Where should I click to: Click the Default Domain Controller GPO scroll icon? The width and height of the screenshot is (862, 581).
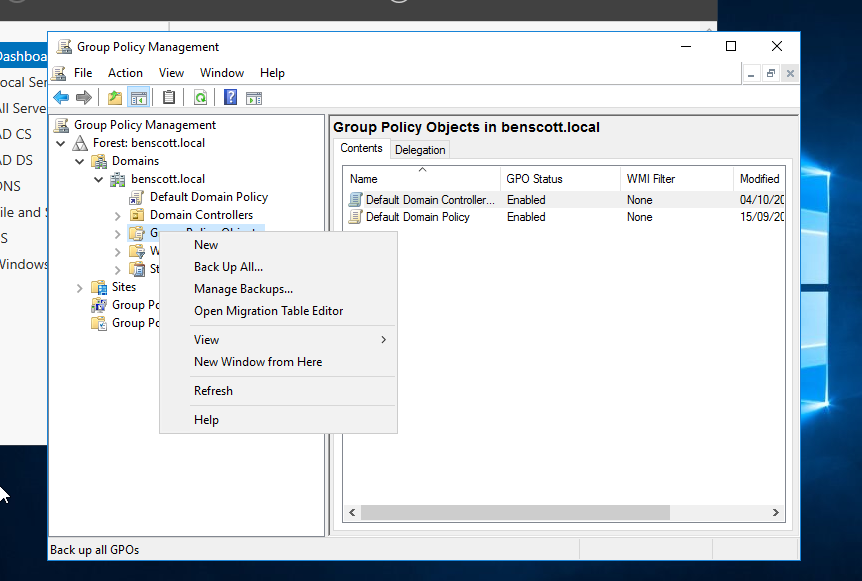point(356,200)
